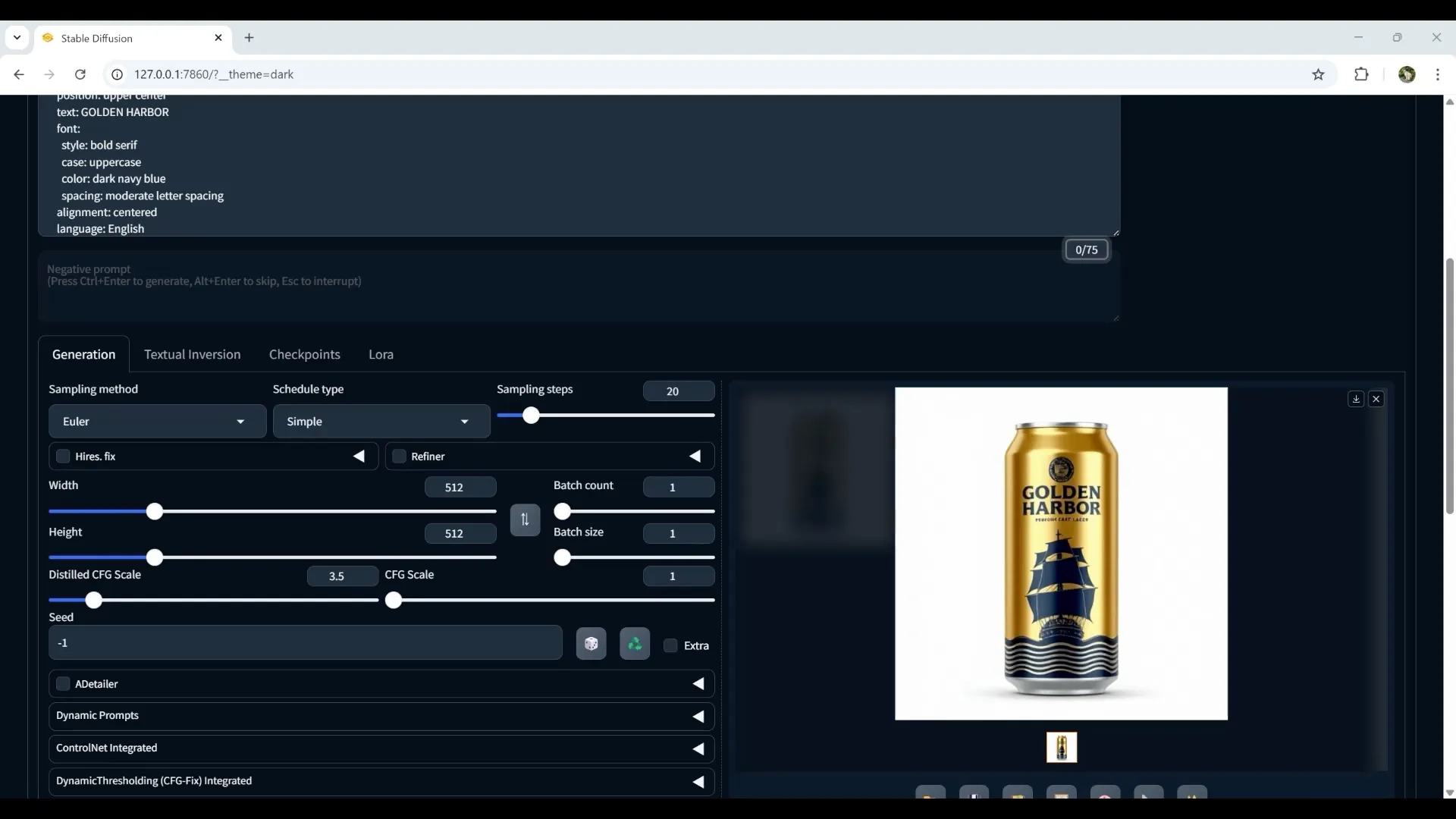Open the Sampling method Euler dropdown
This screenshot has width=1456, height=819.
(157, 422)
